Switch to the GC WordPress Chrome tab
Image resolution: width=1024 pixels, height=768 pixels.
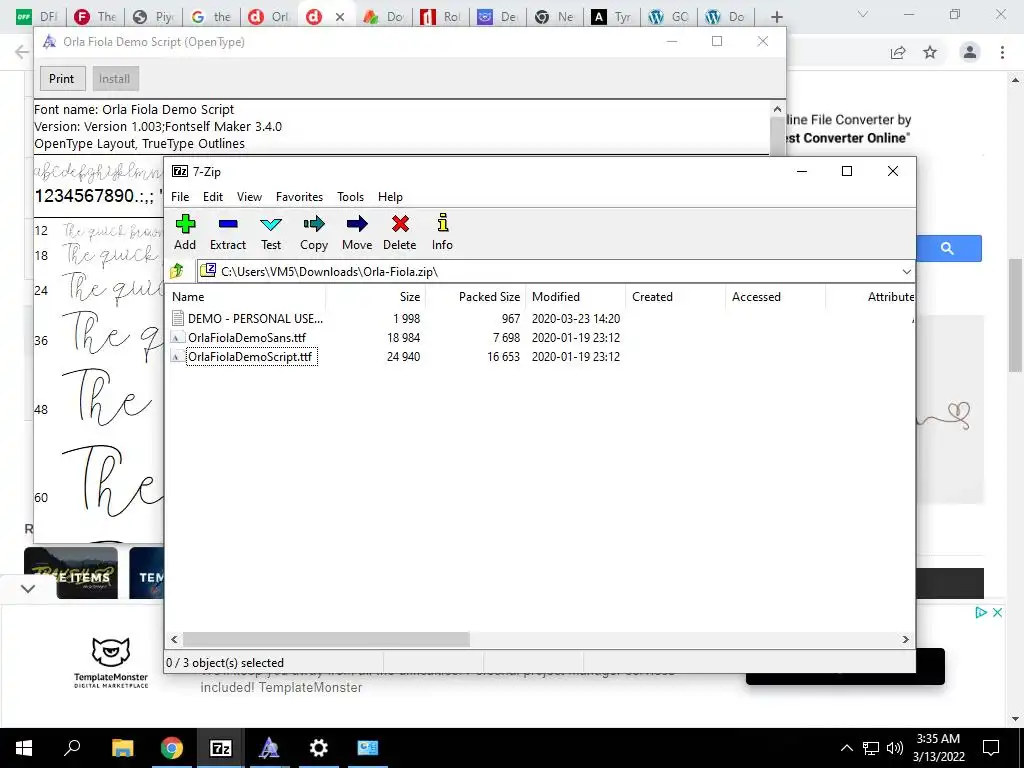point(669,17)
